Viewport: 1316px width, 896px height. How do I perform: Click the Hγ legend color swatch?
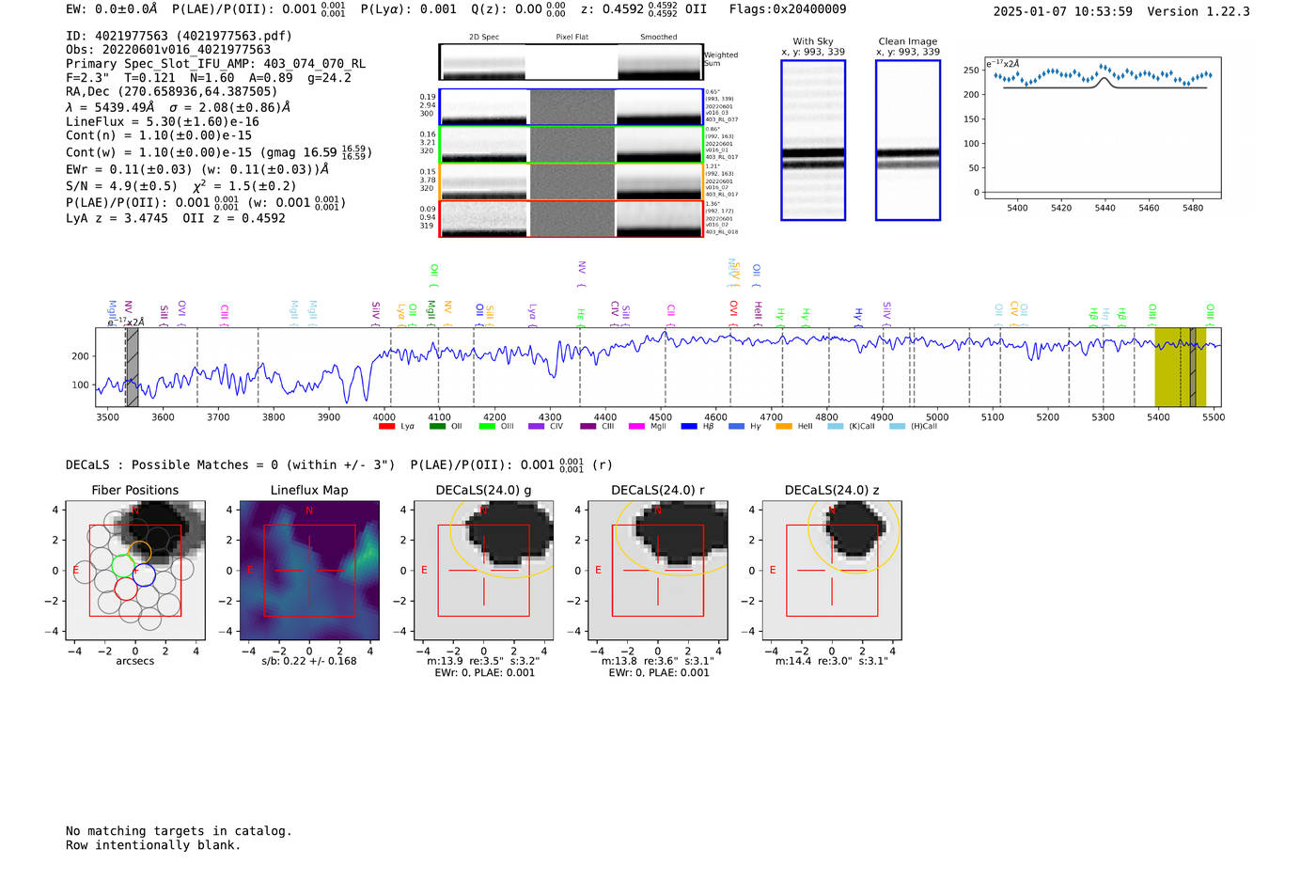(736, 427)
